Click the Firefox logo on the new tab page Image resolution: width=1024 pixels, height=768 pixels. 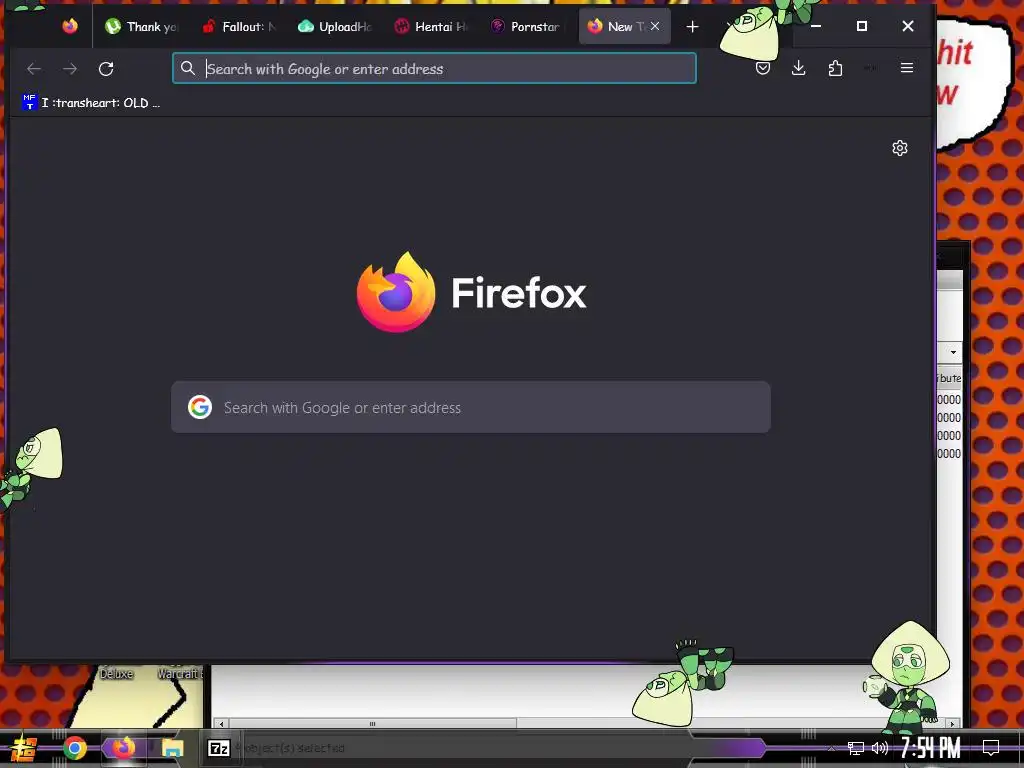coord(396,292)
